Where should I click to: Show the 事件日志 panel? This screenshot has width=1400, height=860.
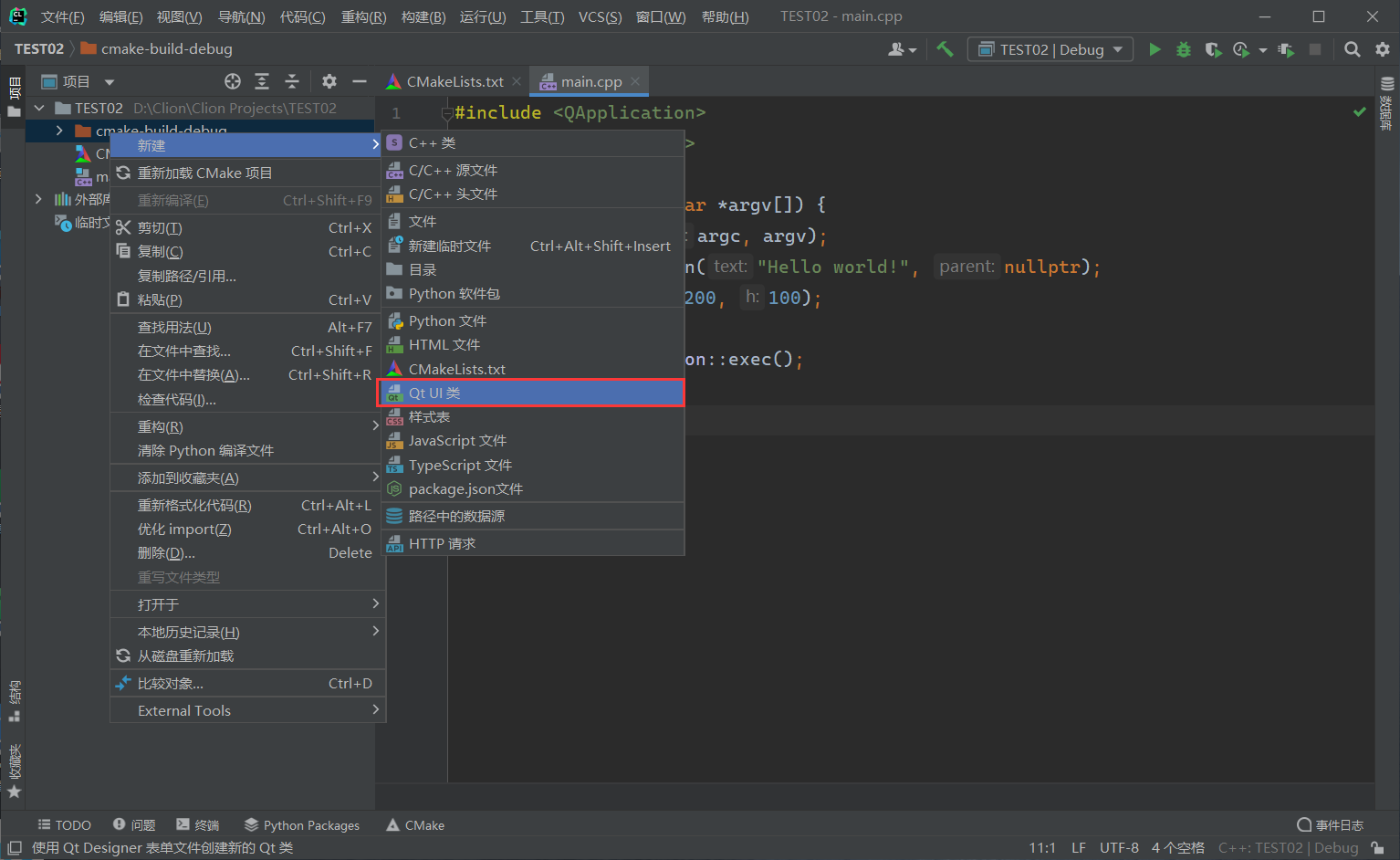click(1330, 824)
